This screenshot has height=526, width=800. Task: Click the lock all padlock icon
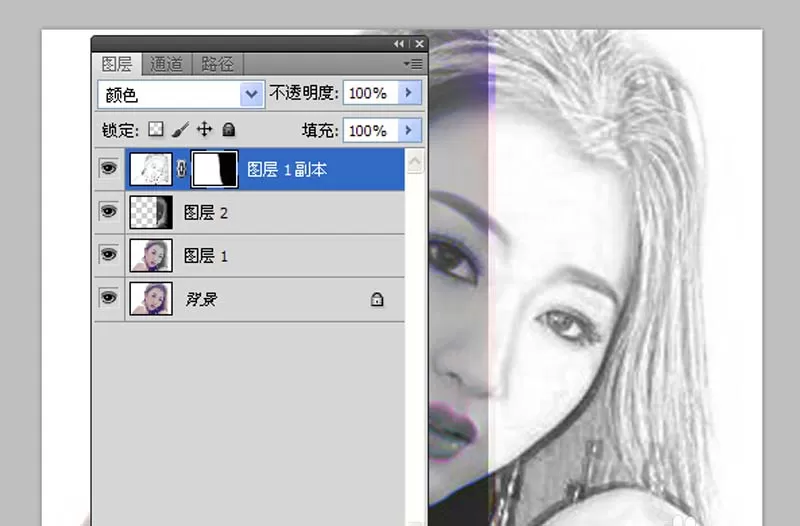pos(229,130)
